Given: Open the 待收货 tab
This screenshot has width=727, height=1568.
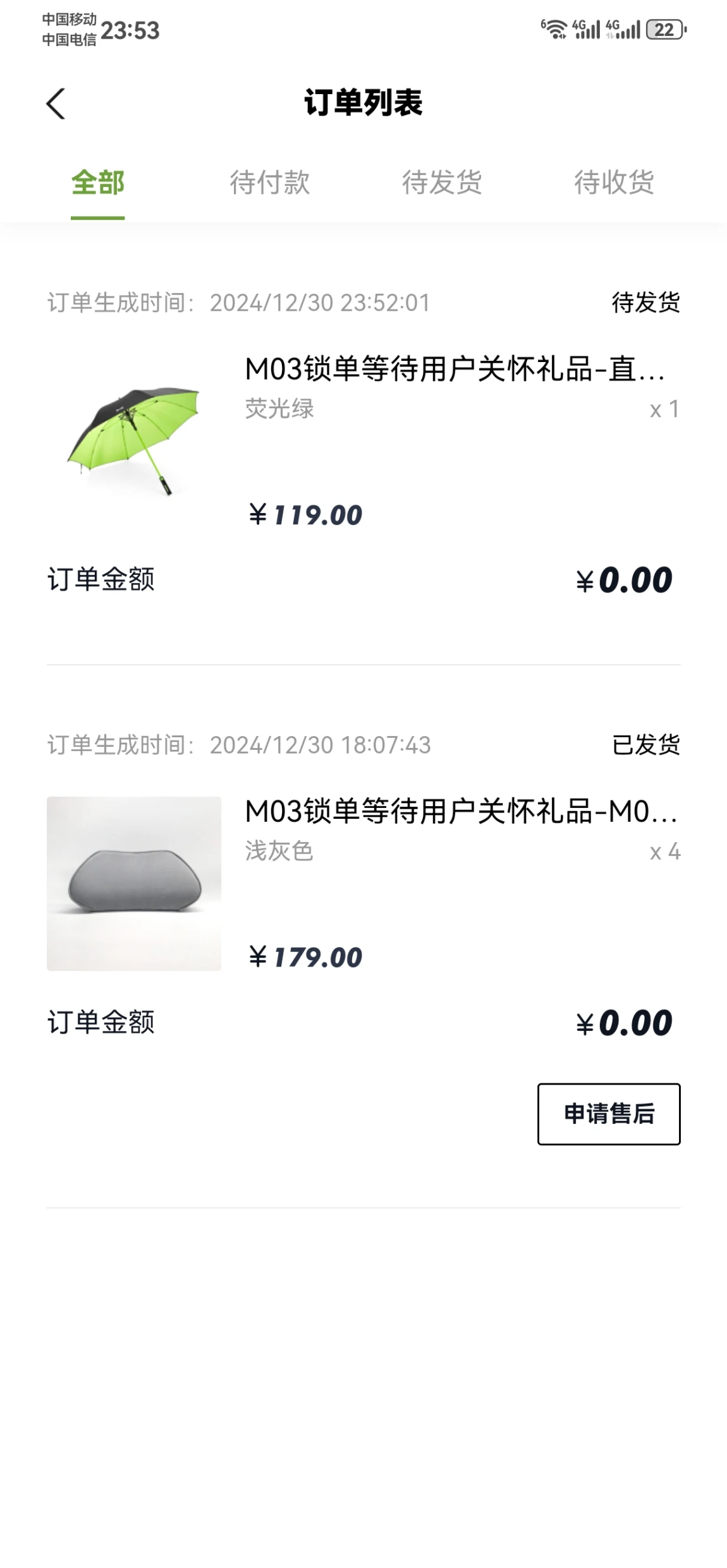Looking at the screenshot, I should (614, 183).
